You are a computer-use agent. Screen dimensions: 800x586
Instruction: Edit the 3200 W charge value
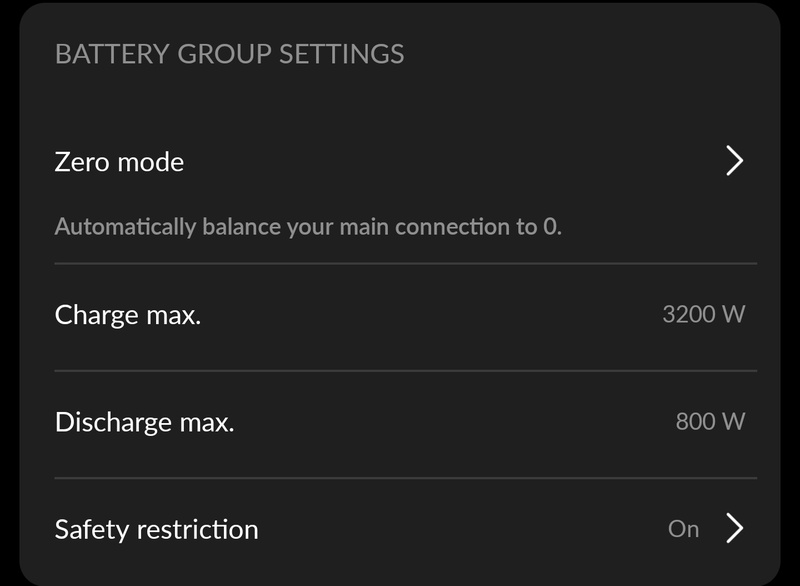click(703, 314)
